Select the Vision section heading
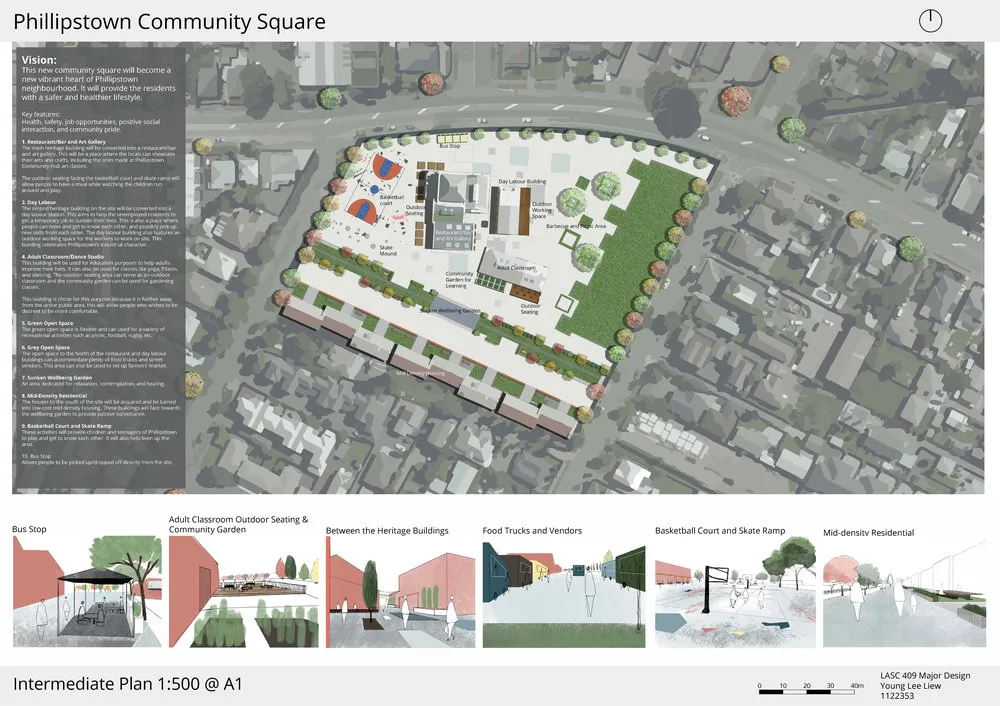Image resolution: width=1000 pixels, height=706 pixels. pyautogui.click(x=40, y=60)
